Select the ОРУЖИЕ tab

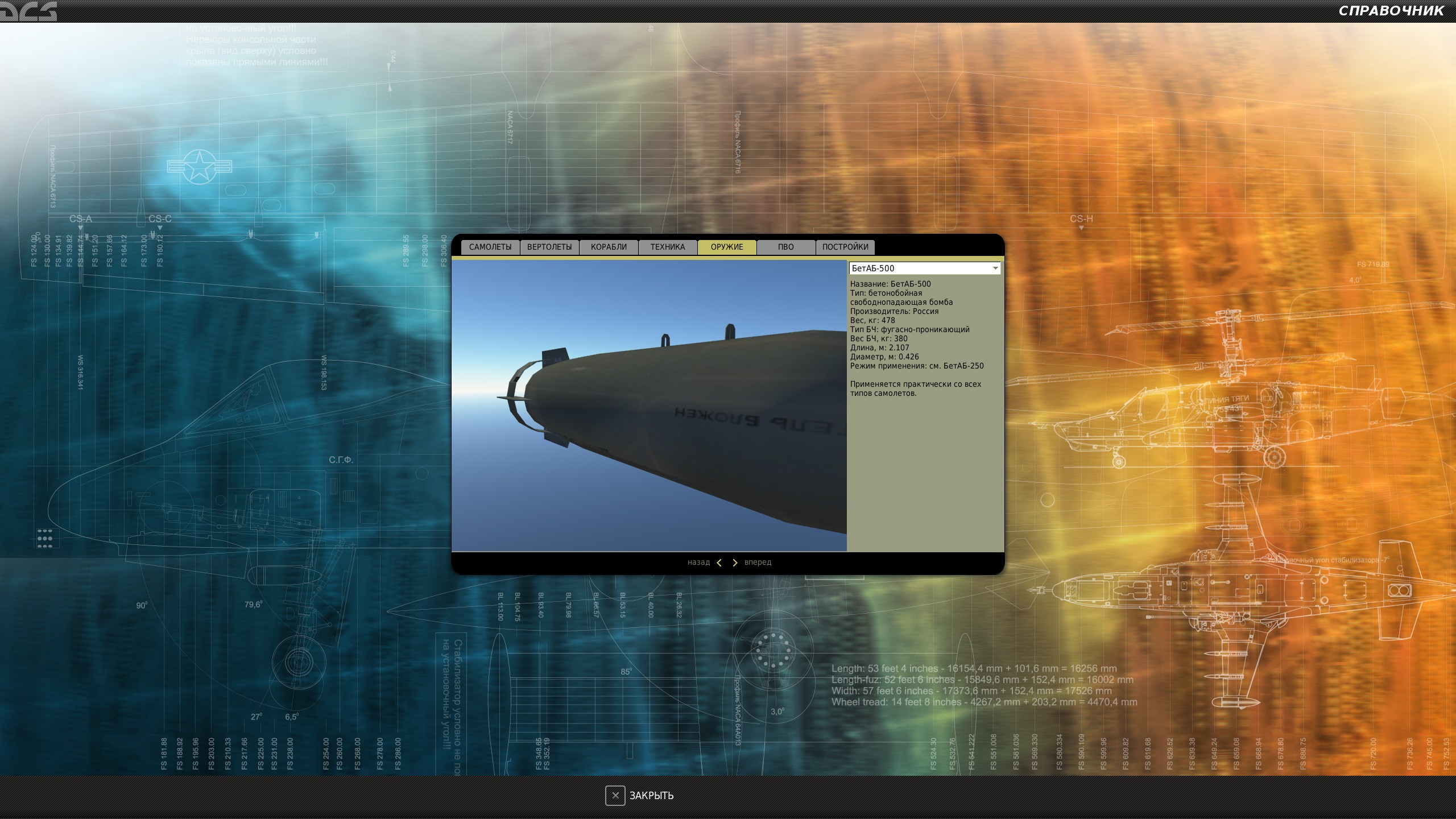[x=727, y=247]
